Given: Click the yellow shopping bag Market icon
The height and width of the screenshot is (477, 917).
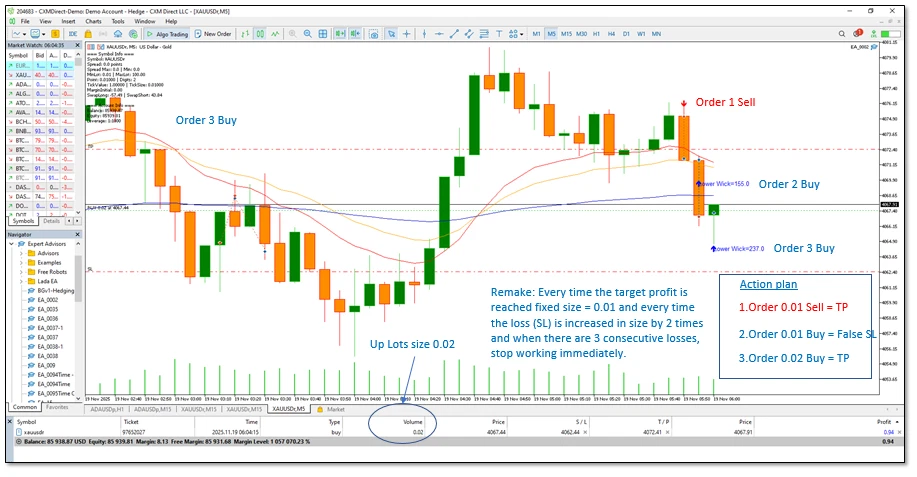Looking at the screenshot, I should click(88, 34).
